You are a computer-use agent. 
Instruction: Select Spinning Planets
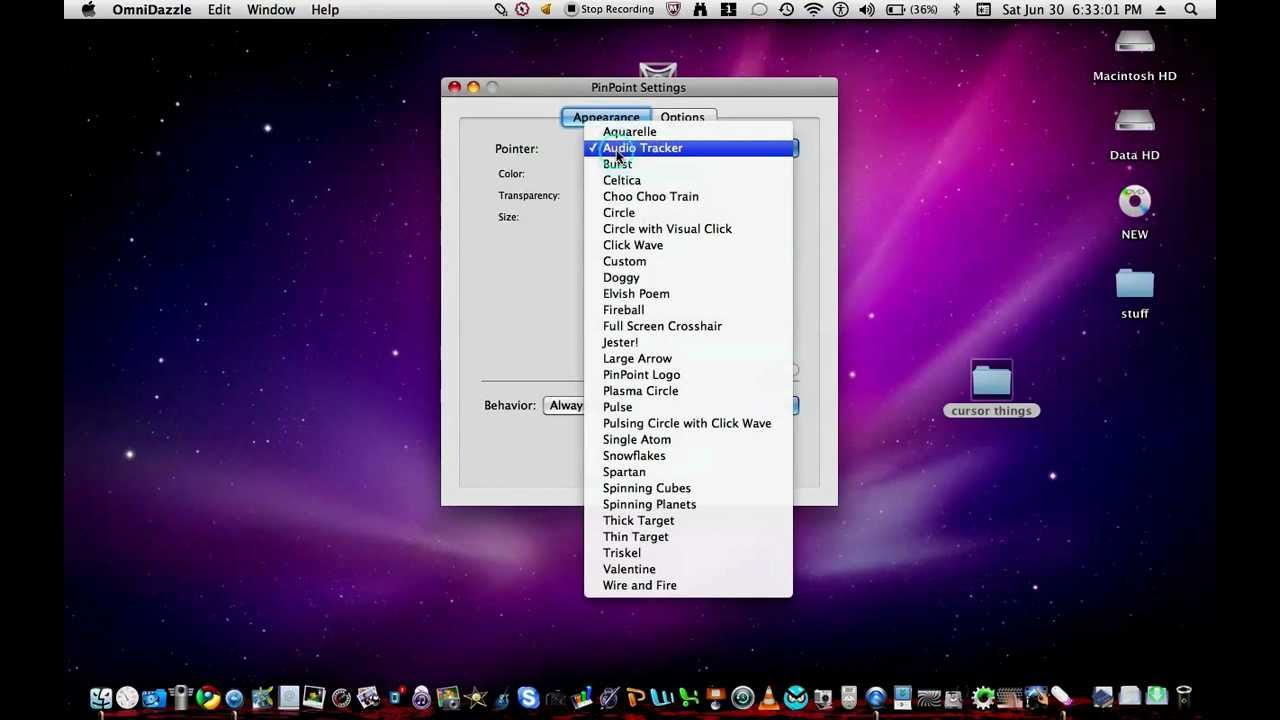(688, 504)
